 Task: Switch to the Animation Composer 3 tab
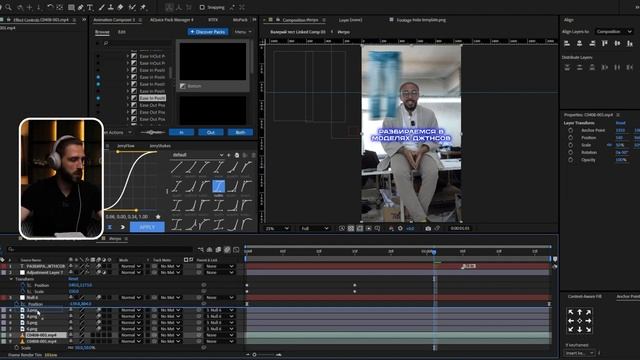click(114, 20)
